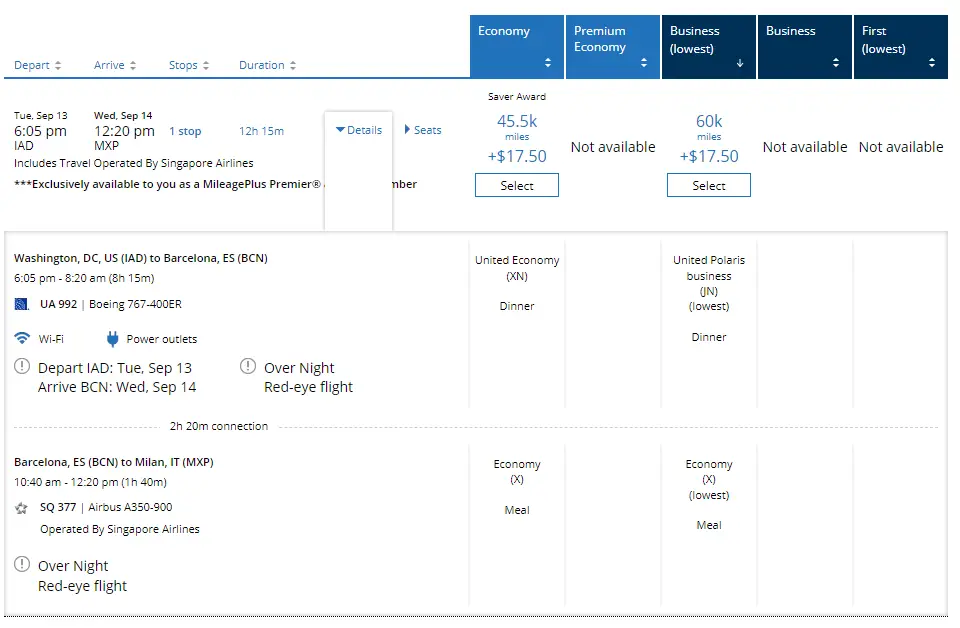This screenshot has height=628, width=960.
Task: Click the Star Alliance logo beside SQ 377
Action: (21, 507)
